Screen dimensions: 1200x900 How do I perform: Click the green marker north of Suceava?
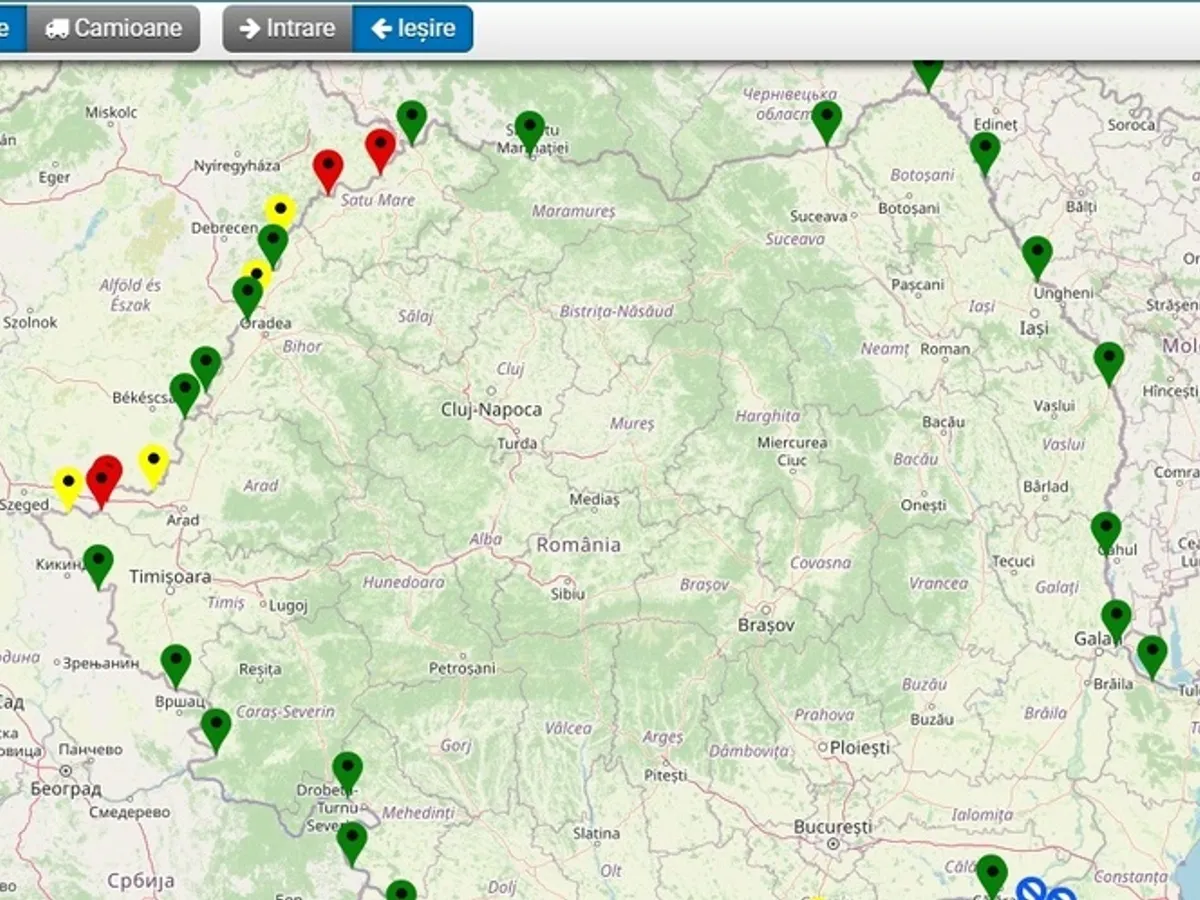(826, 120)
